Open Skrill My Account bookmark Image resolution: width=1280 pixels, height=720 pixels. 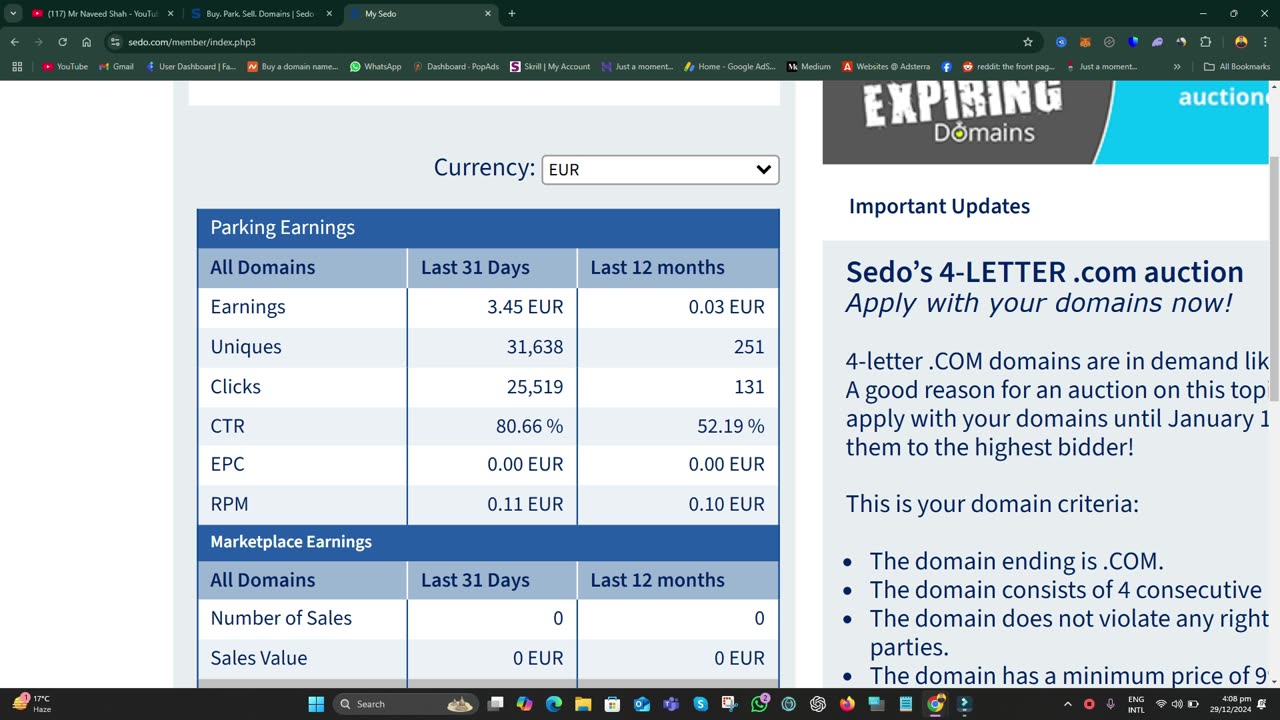coord(550,67)
